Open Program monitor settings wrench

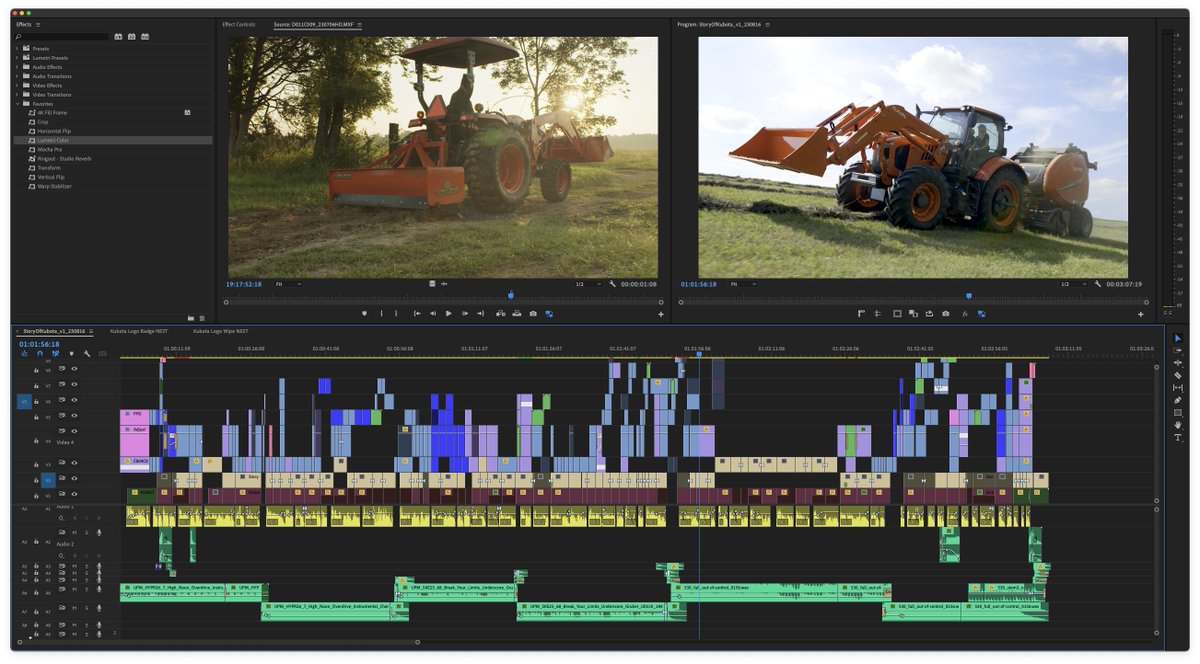pos(1098,284)
